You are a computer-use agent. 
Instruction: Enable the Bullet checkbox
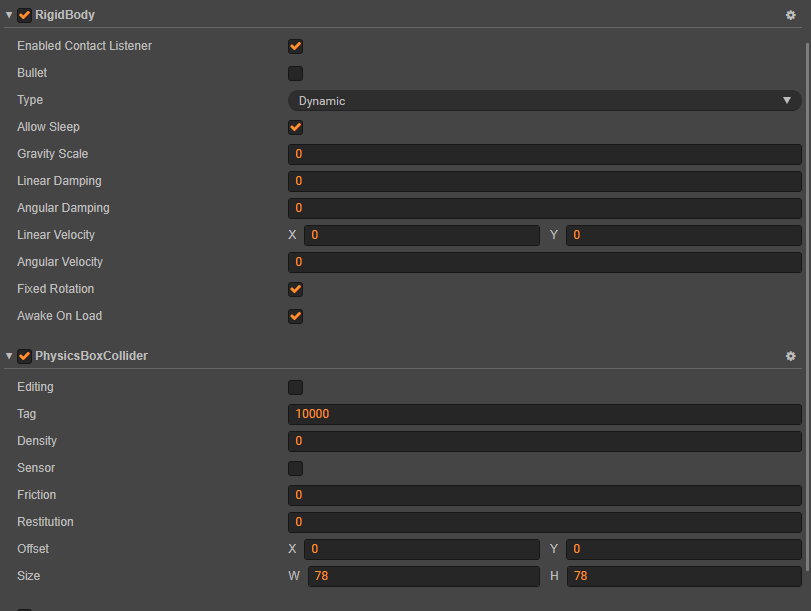click(x=295, y=73)
